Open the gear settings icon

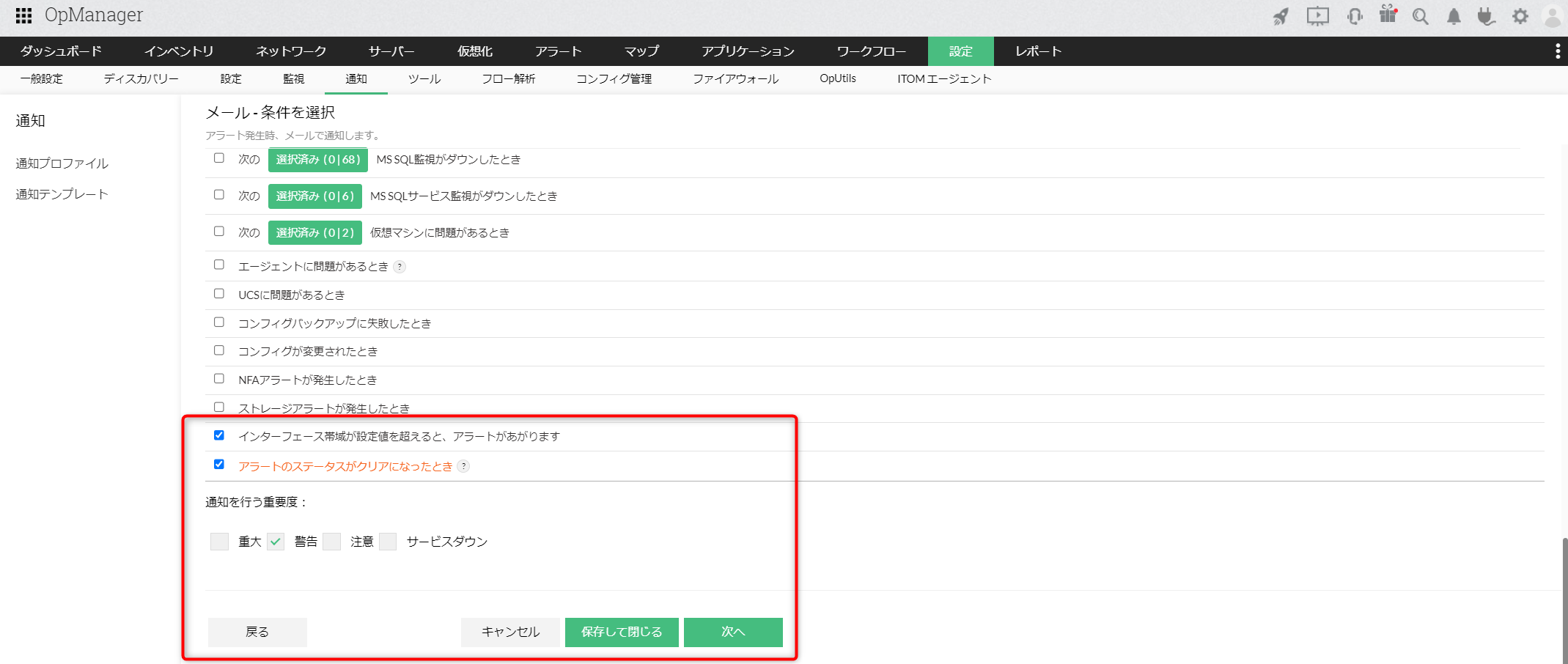tap(1520, 16)
